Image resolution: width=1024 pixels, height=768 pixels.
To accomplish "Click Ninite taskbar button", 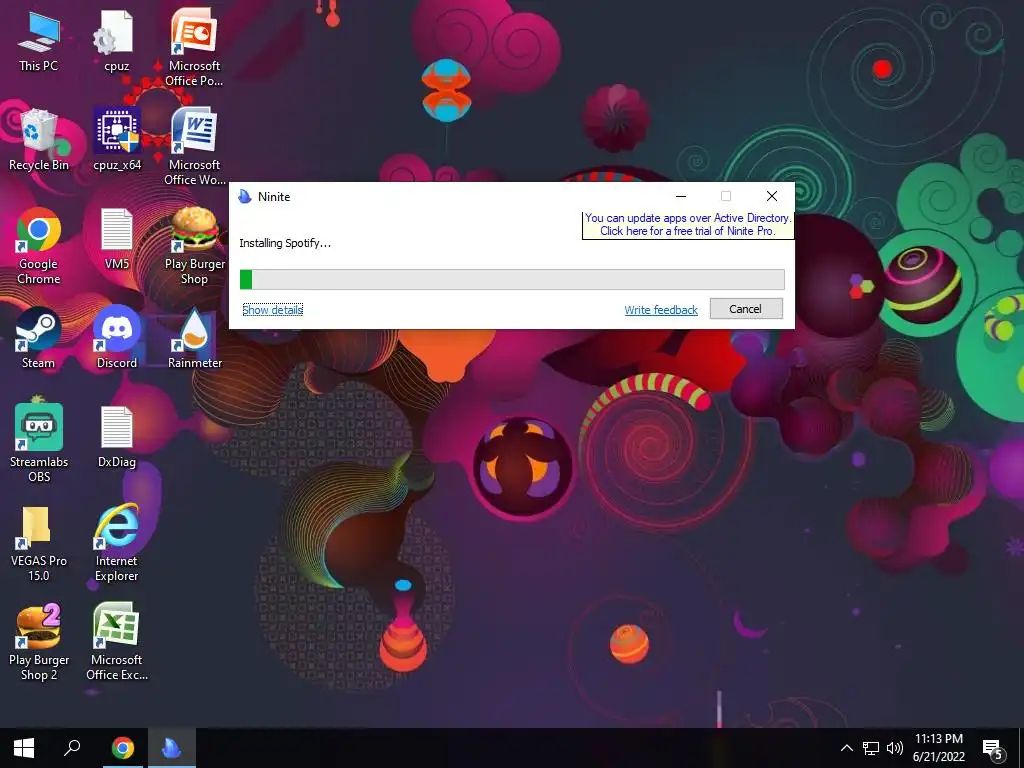I will tap(172, 748).
